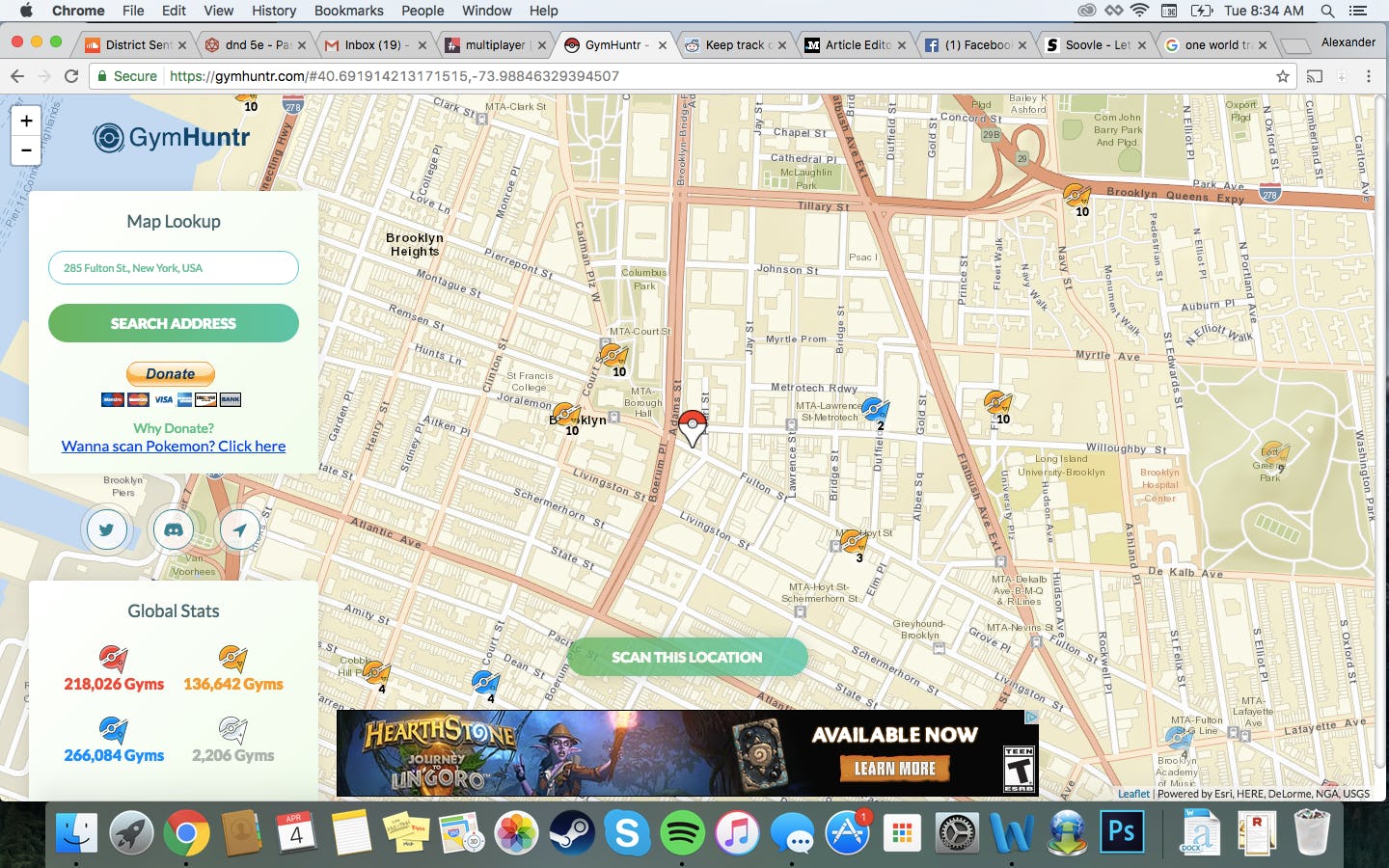
Task: Click the locate-me arrow icon
Action: tap(239, 529)
